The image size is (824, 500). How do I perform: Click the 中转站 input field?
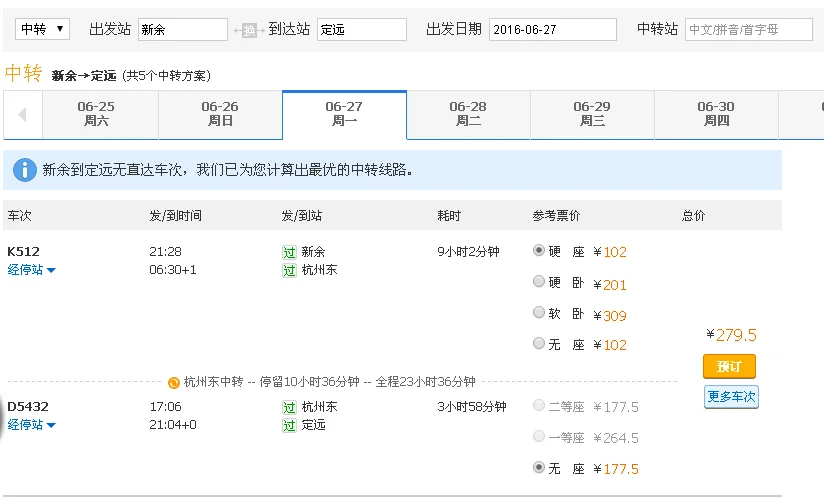click(x=749, y=29)
